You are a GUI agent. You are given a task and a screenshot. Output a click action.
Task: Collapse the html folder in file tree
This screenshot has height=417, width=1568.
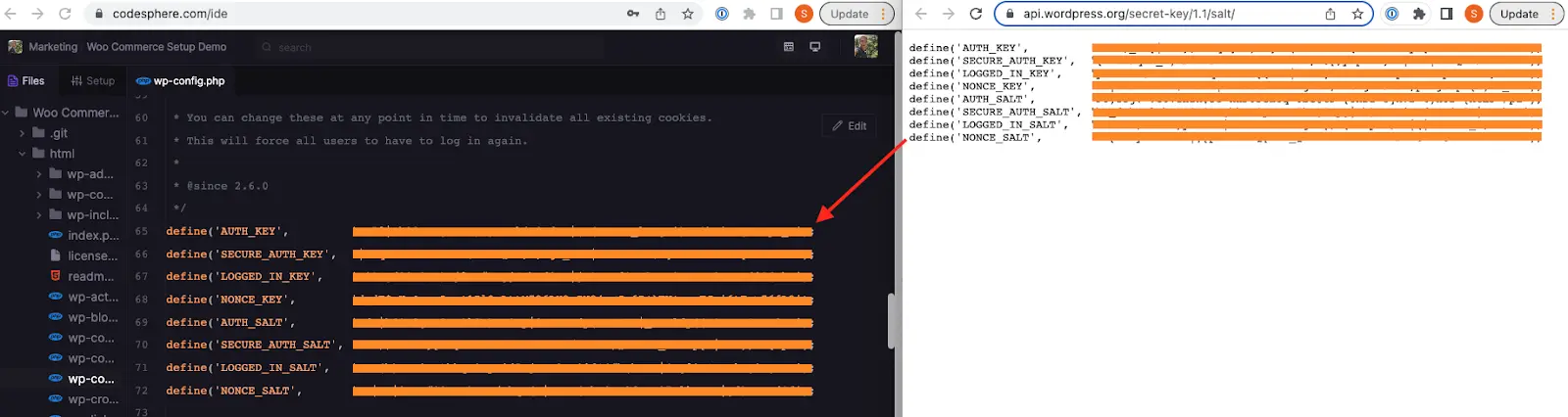click(23, 154)
